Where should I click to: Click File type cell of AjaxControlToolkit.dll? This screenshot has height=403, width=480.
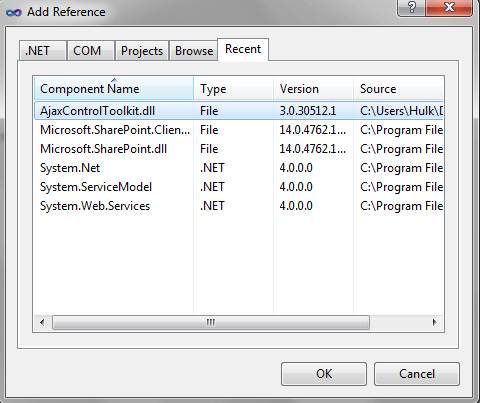point(209,111)
